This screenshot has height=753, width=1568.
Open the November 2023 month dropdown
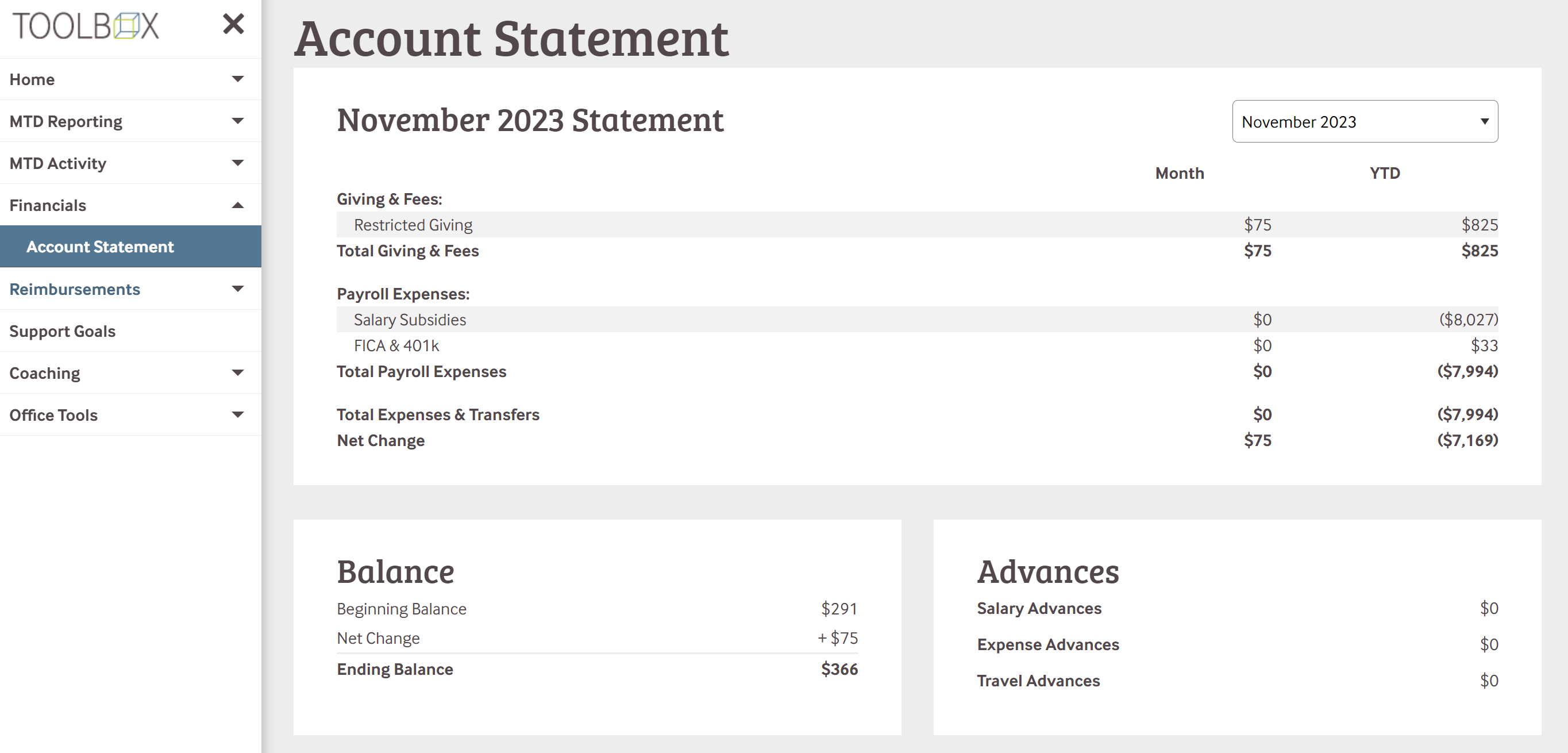1364,122
